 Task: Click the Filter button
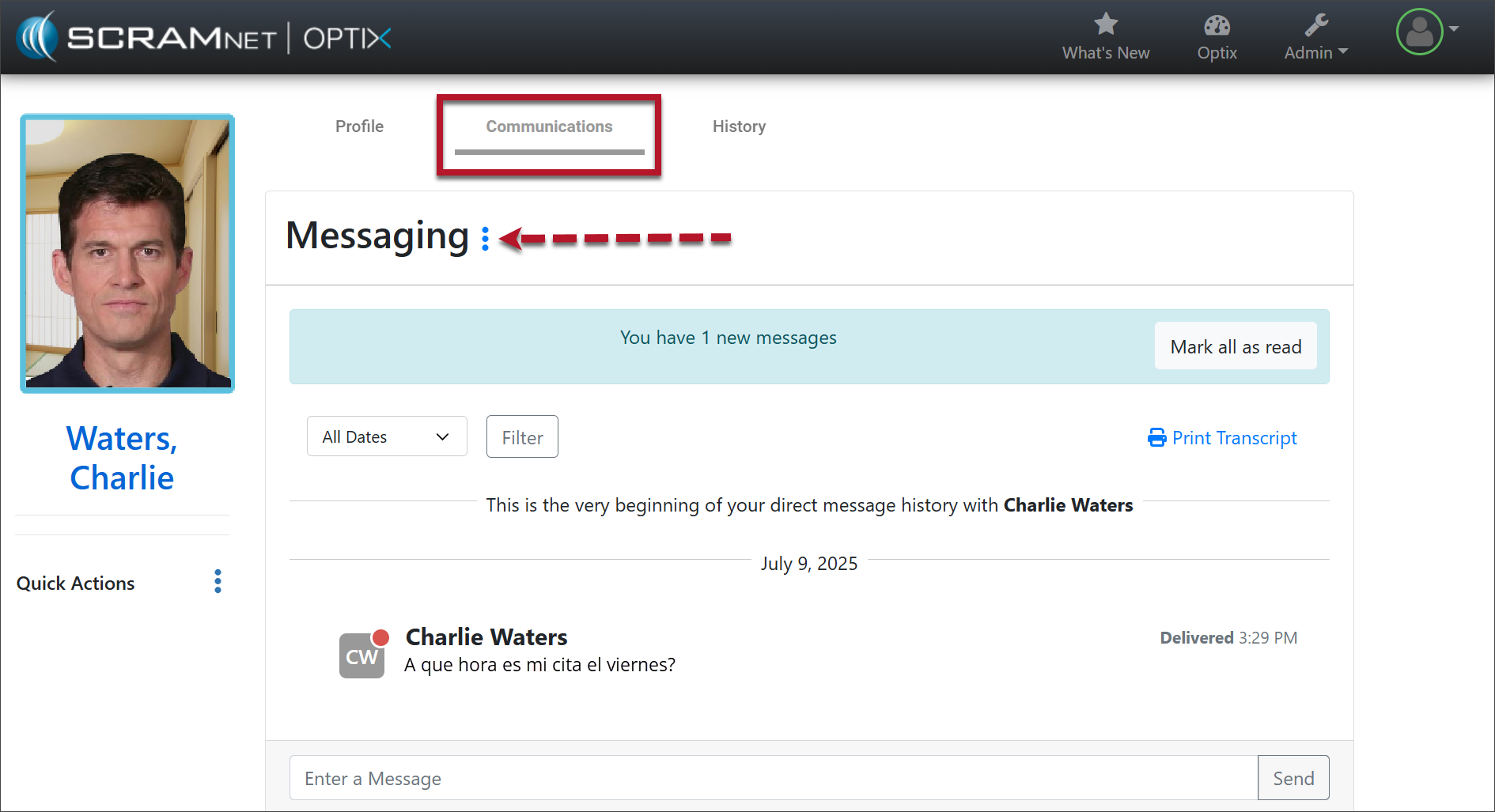click(x=522, y=436)
